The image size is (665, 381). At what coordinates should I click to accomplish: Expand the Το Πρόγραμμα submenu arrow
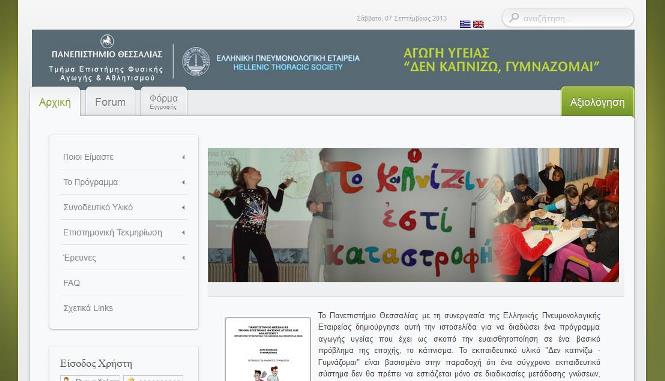184,182
